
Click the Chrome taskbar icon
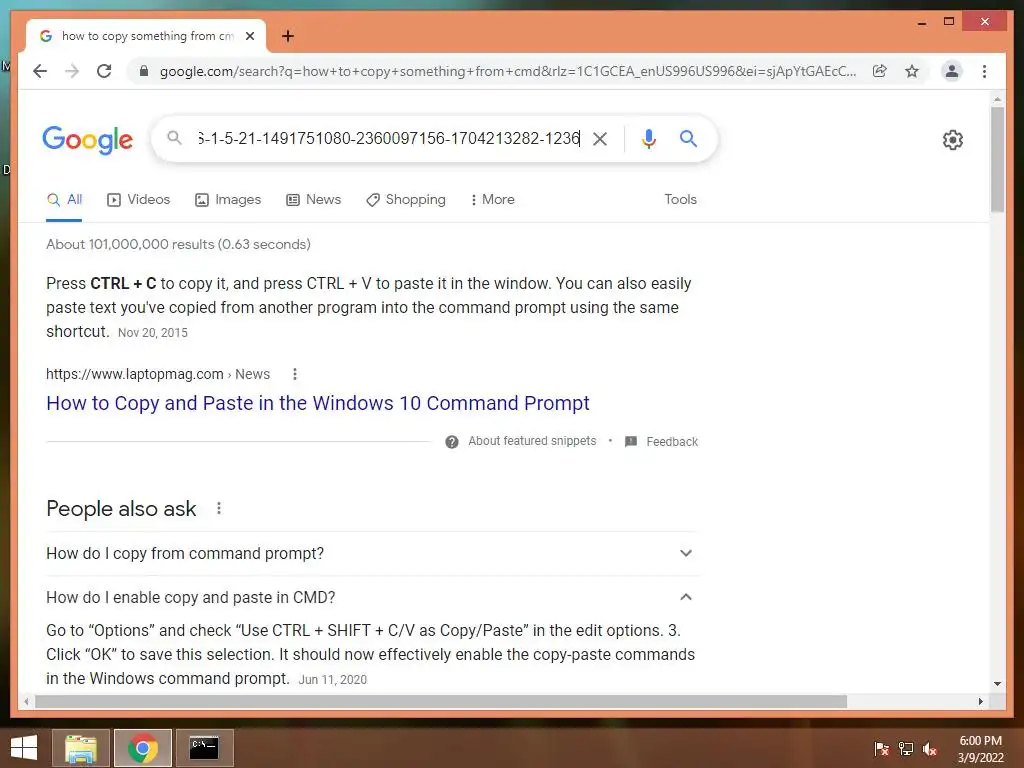click(x=143, y=748)
